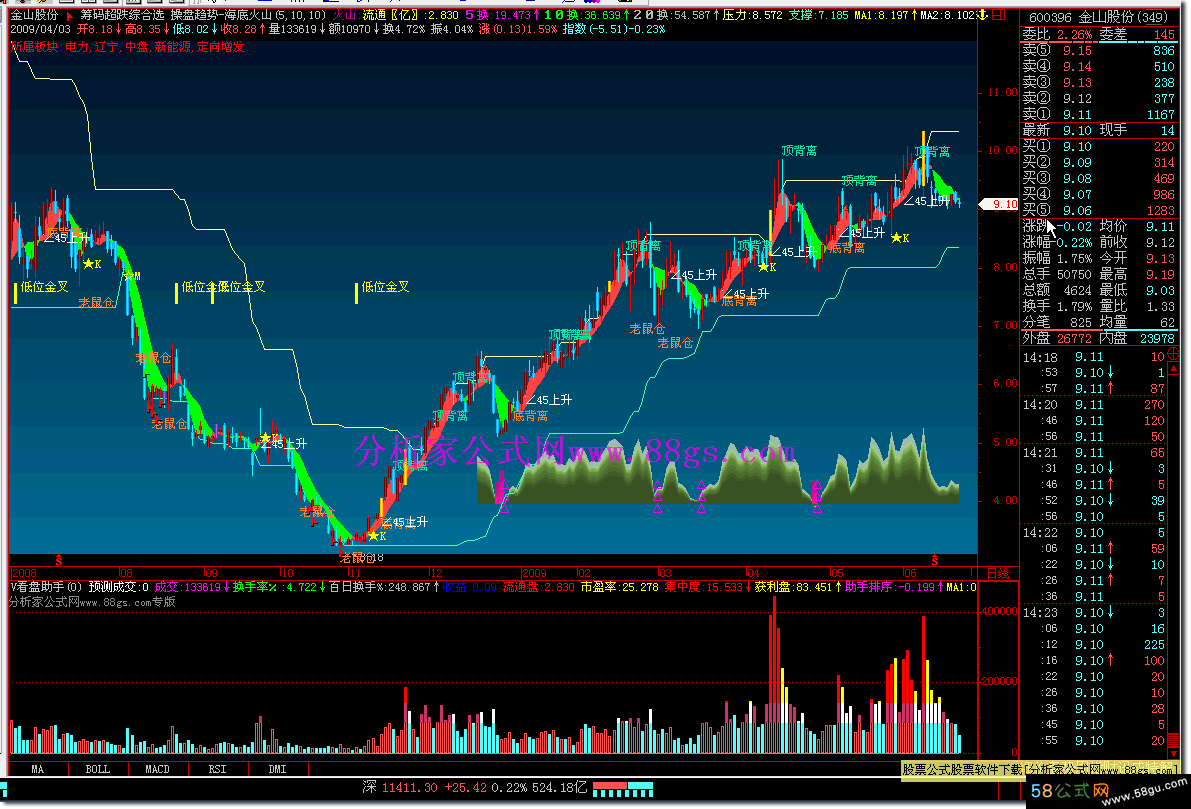Click the 市盈率 25.278 readout
This screenshot has height=809, width=1191.
pos(620,586)
